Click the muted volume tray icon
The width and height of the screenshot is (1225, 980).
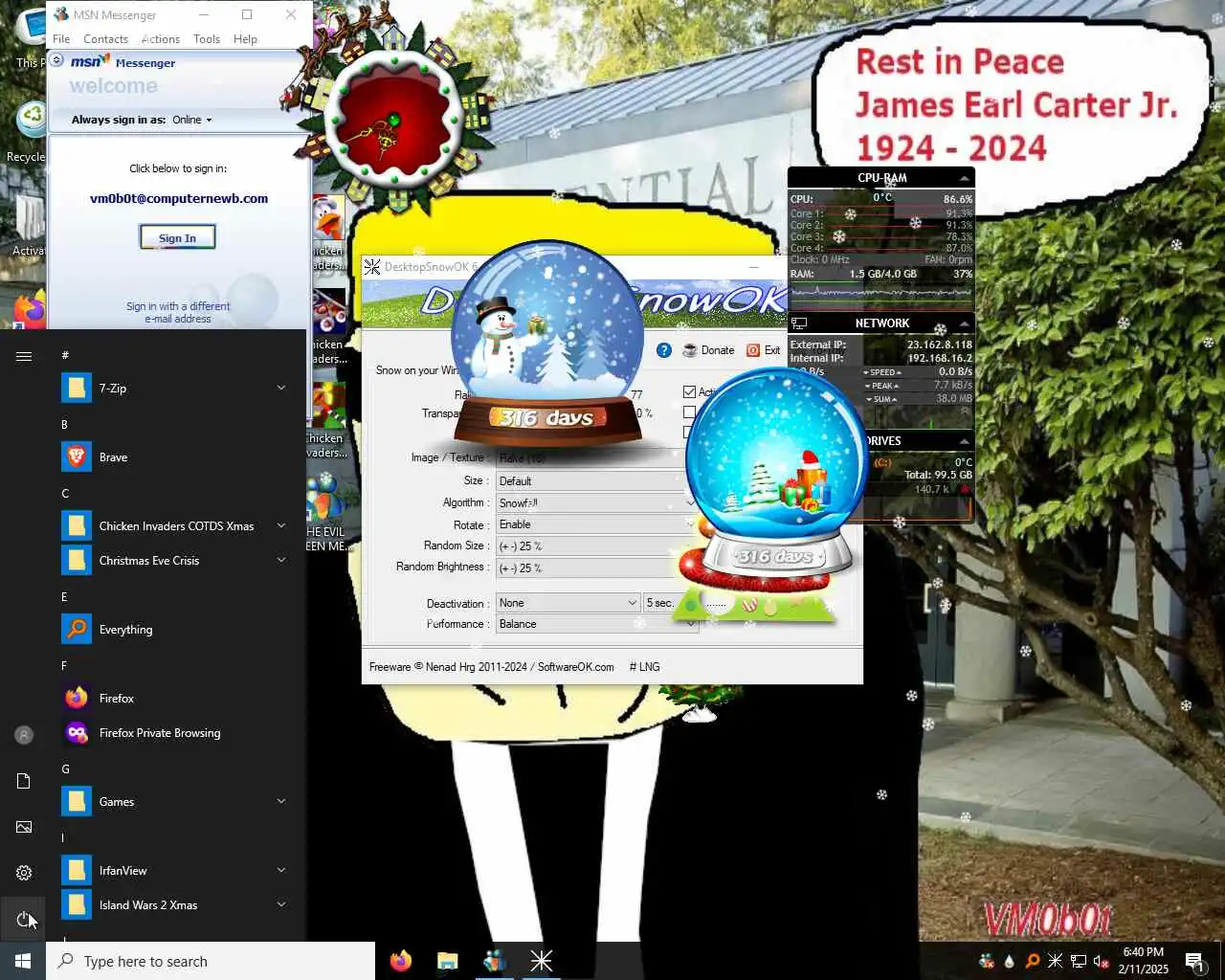pyautogui.click(x=1102, y=961)
